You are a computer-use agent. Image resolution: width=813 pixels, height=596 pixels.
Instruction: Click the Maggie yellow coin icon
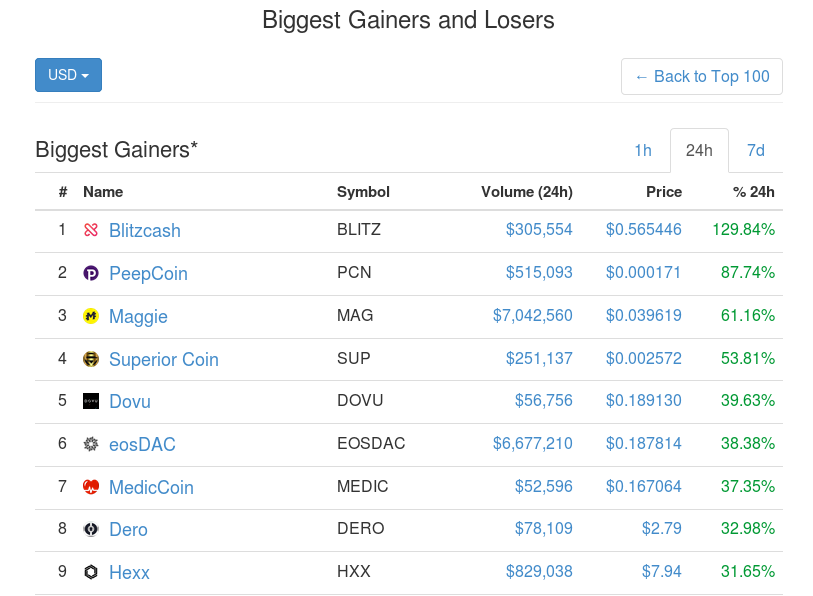(x=91, y=315)
